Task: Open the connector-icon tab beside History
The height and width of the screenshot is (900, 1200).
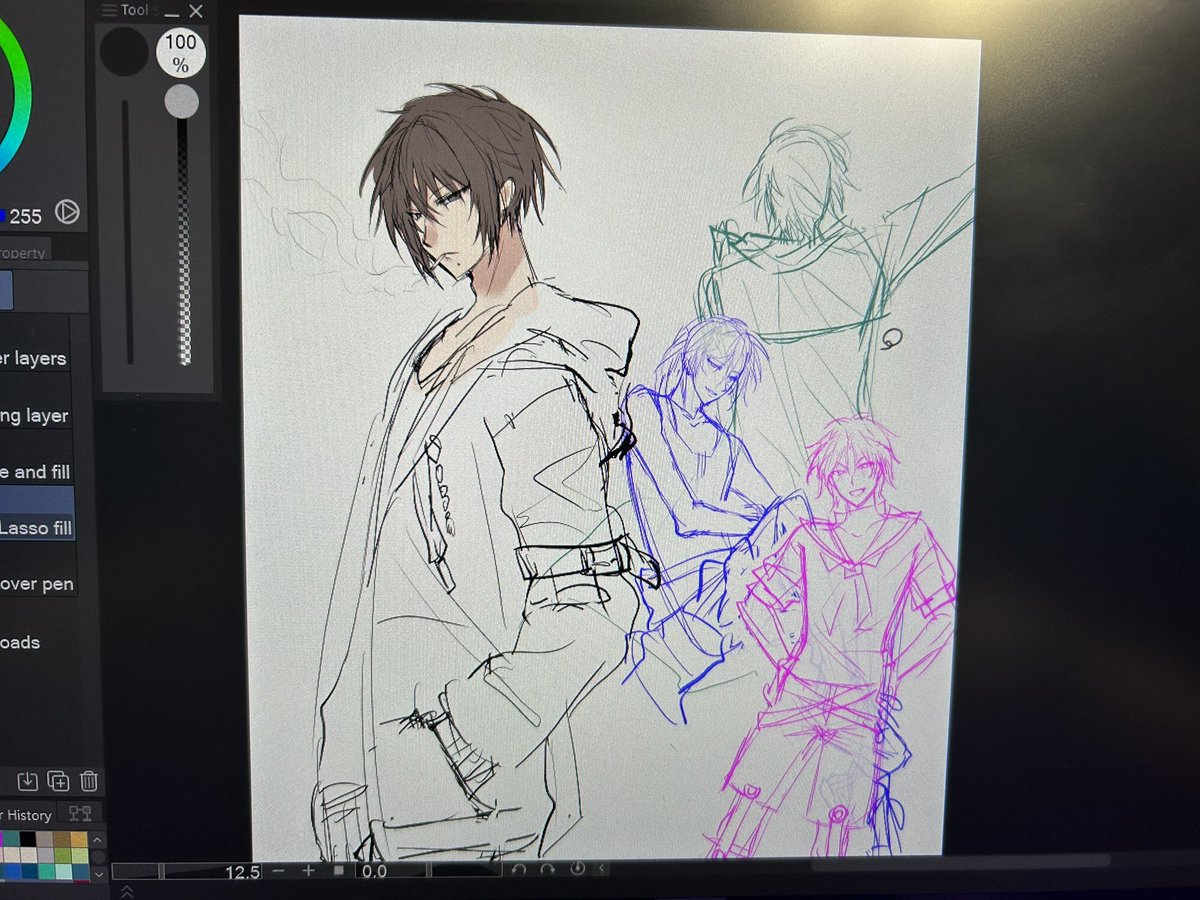Action: pos(80,814)
